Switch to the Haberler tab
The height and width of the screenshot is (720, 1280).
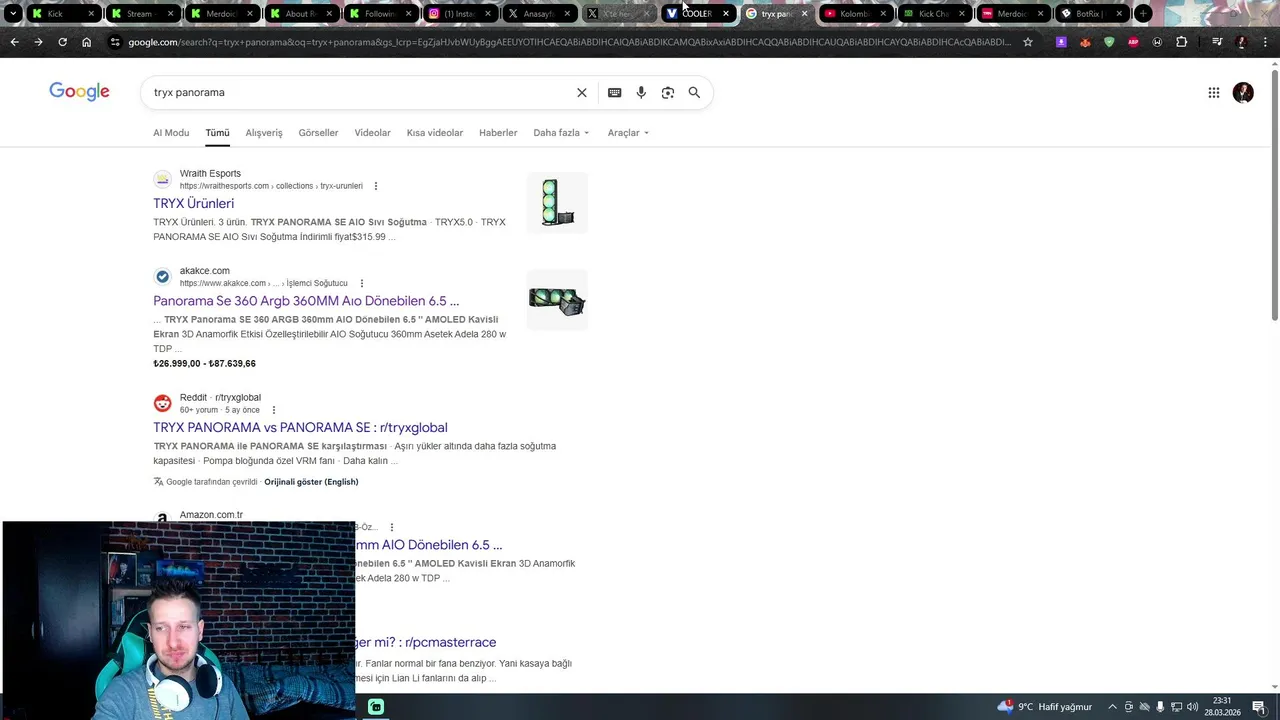pos(498,132)
